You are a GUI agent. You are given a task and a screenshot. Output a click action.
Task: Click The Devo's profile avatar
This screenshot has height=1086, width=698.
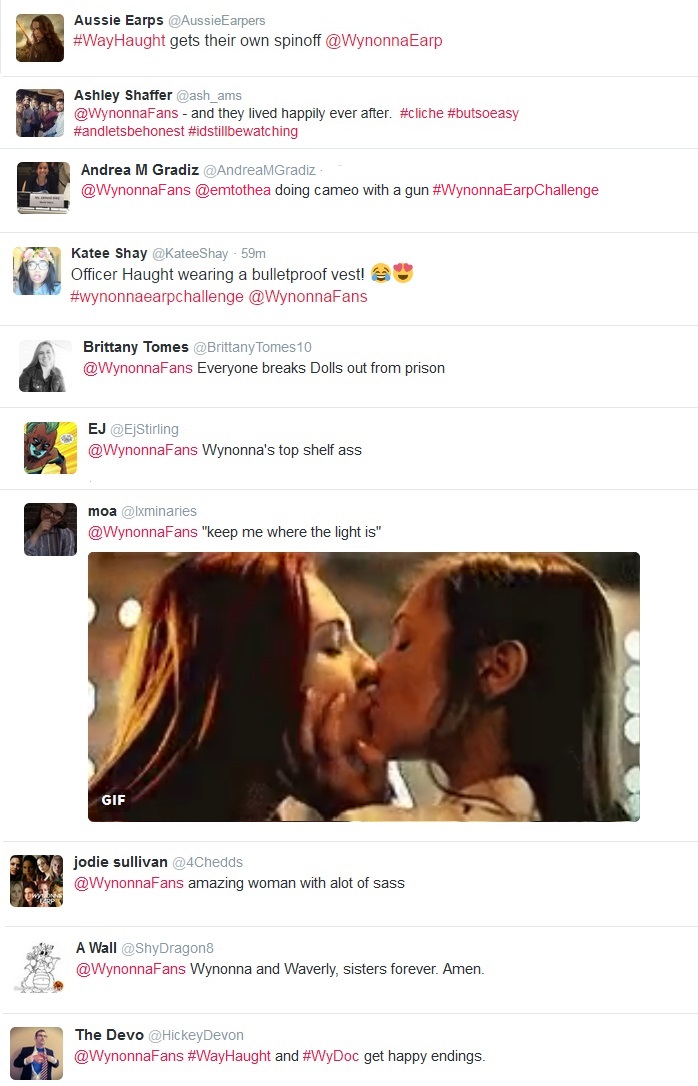tap(37, 1054)
